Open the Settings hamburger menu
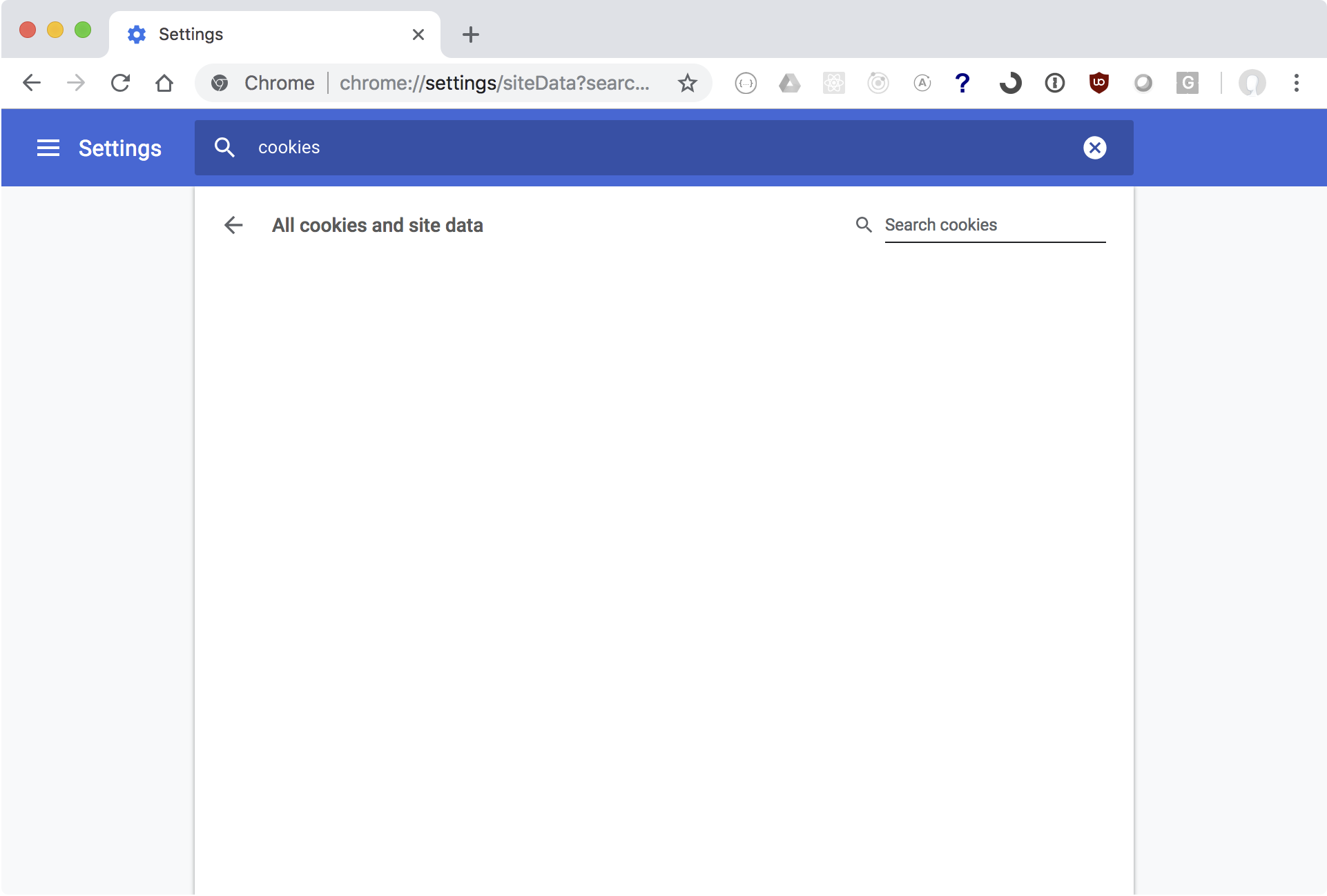The height and width of the screenshot is (896, 1327). click(48, 148)
